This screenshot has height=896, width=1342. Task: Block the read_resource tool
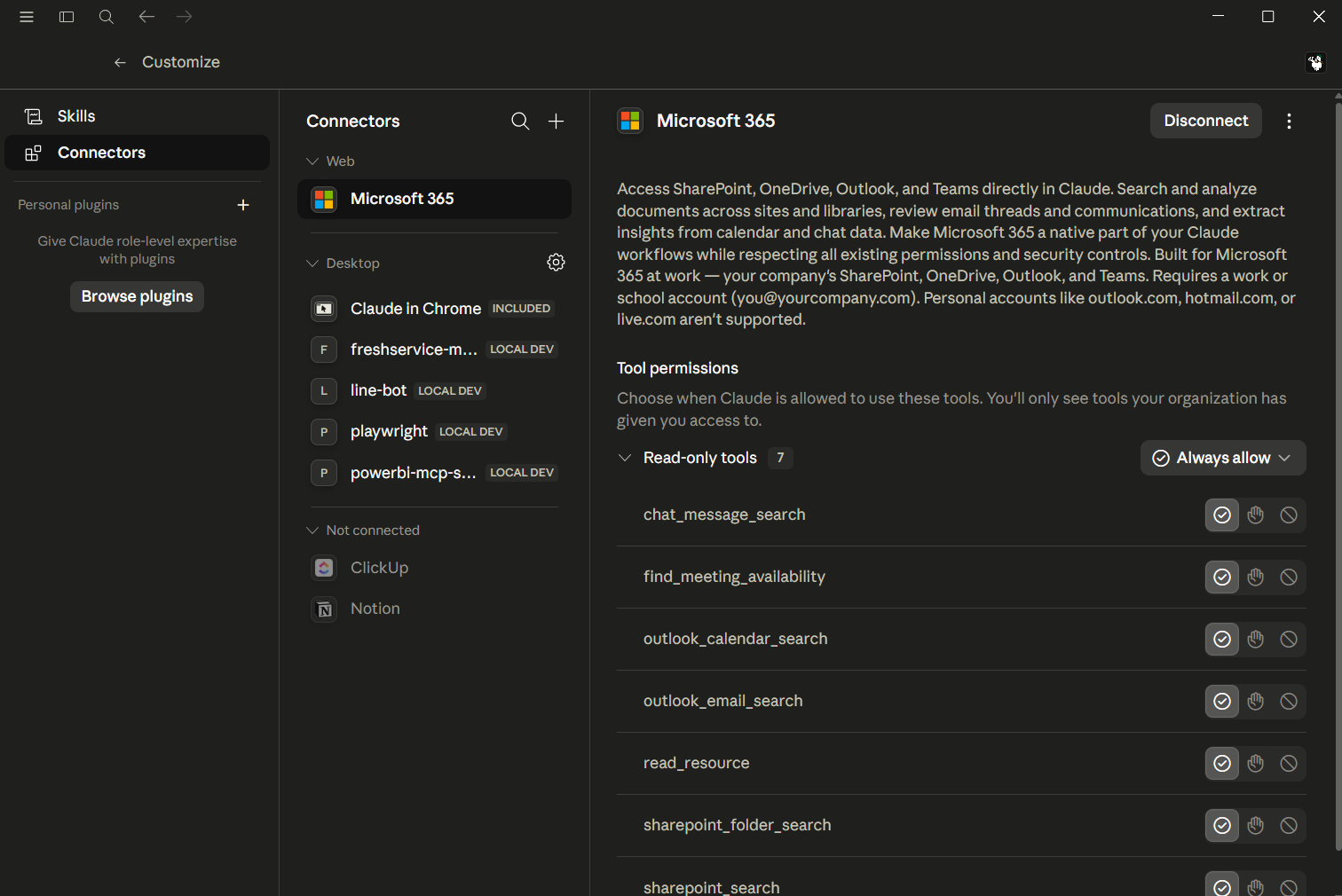tap(1289, 764)
